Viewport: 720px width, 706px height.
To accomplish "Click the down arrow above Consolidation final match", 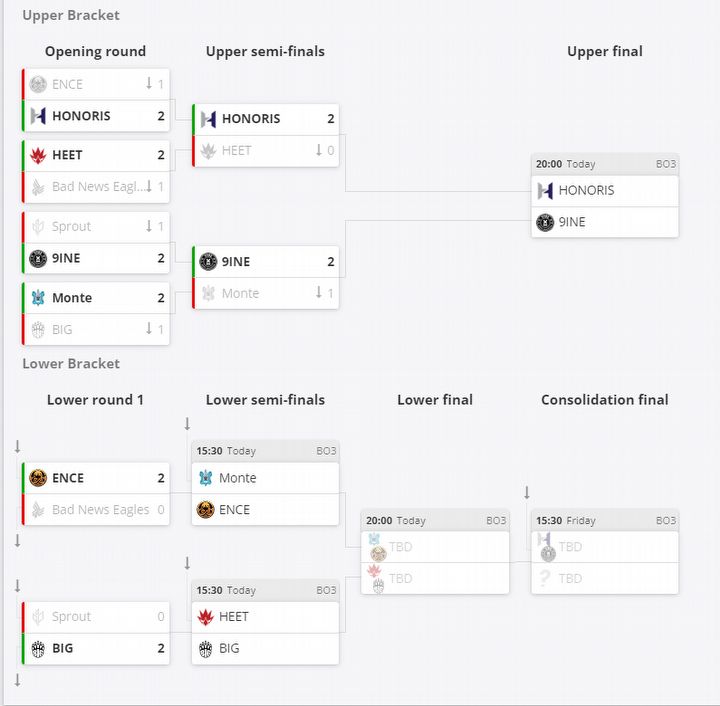I will (527, 492).
